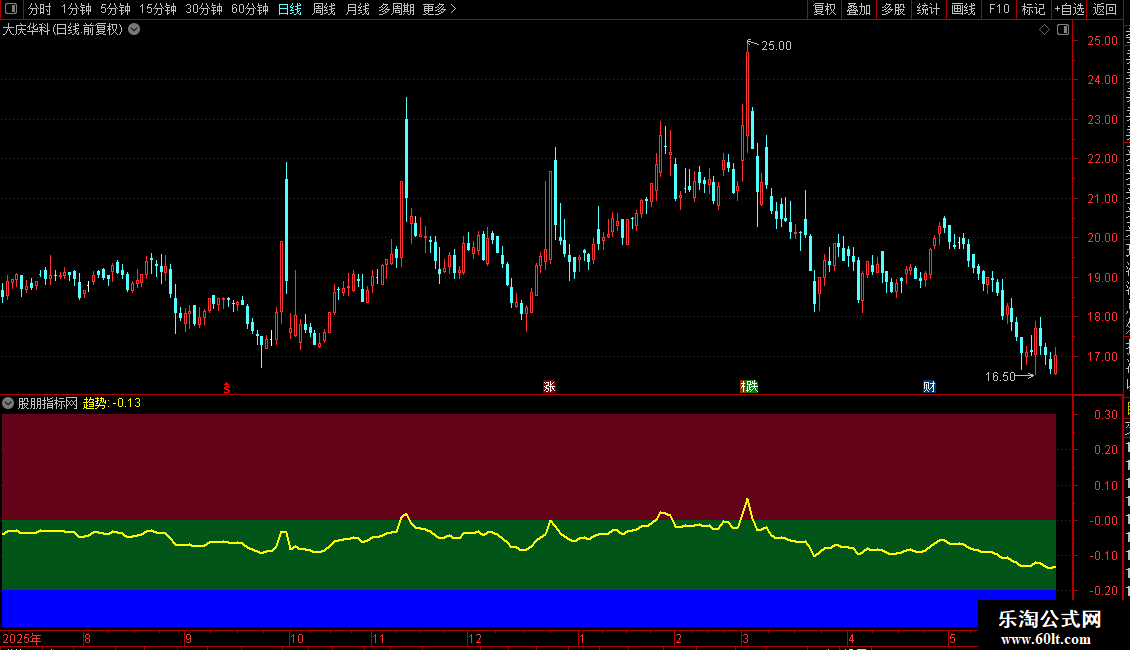Screen dimensions: 1130x650
Task: Expand the 更多 periods menu
Action: [x=439, y=9]
